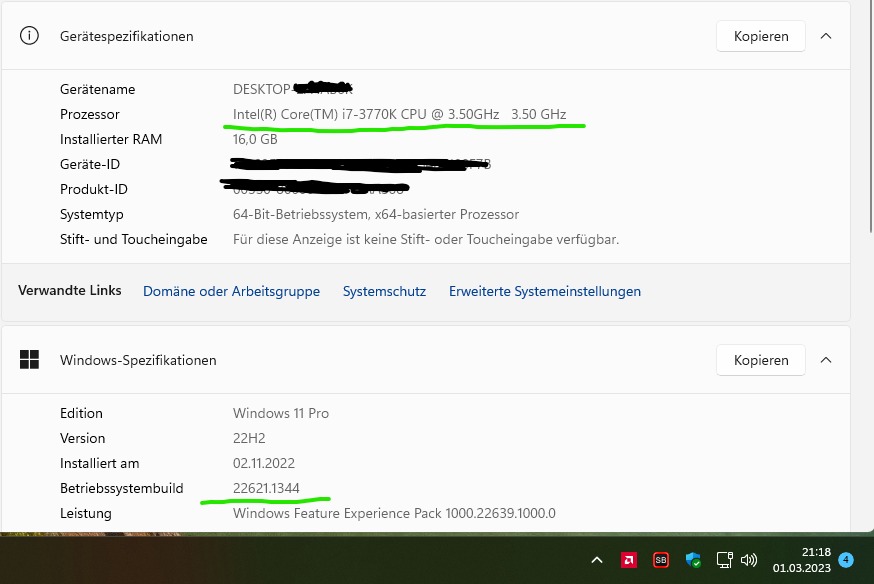Click the Gerätename label
Image resolution: width=874 pixels, height=584 pixels.
(x=98, y=89)
